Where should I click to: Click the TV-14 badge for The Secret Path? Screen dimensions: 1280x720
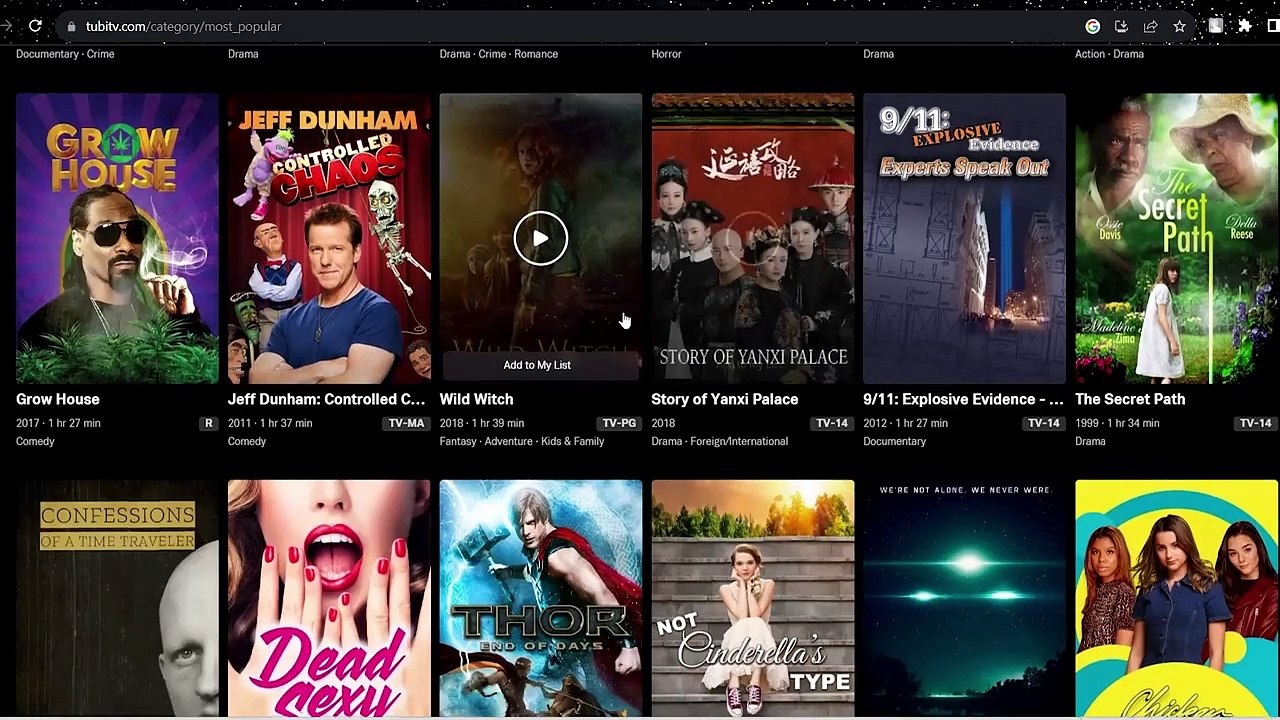[1256, 423]
